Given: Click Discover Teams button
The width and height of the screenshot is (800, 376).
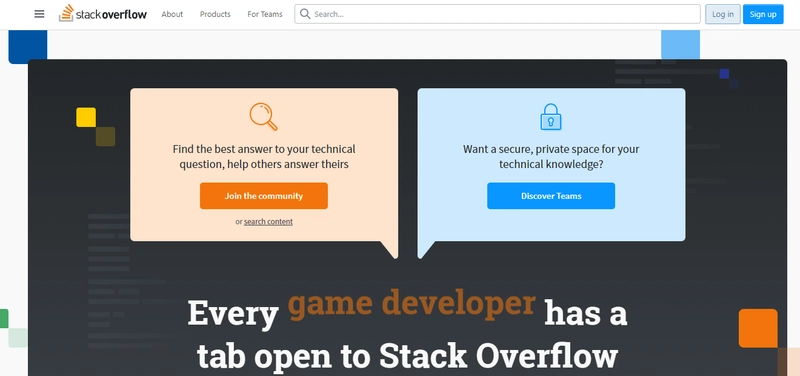Looking at the screenshot, I should [551, 196].
